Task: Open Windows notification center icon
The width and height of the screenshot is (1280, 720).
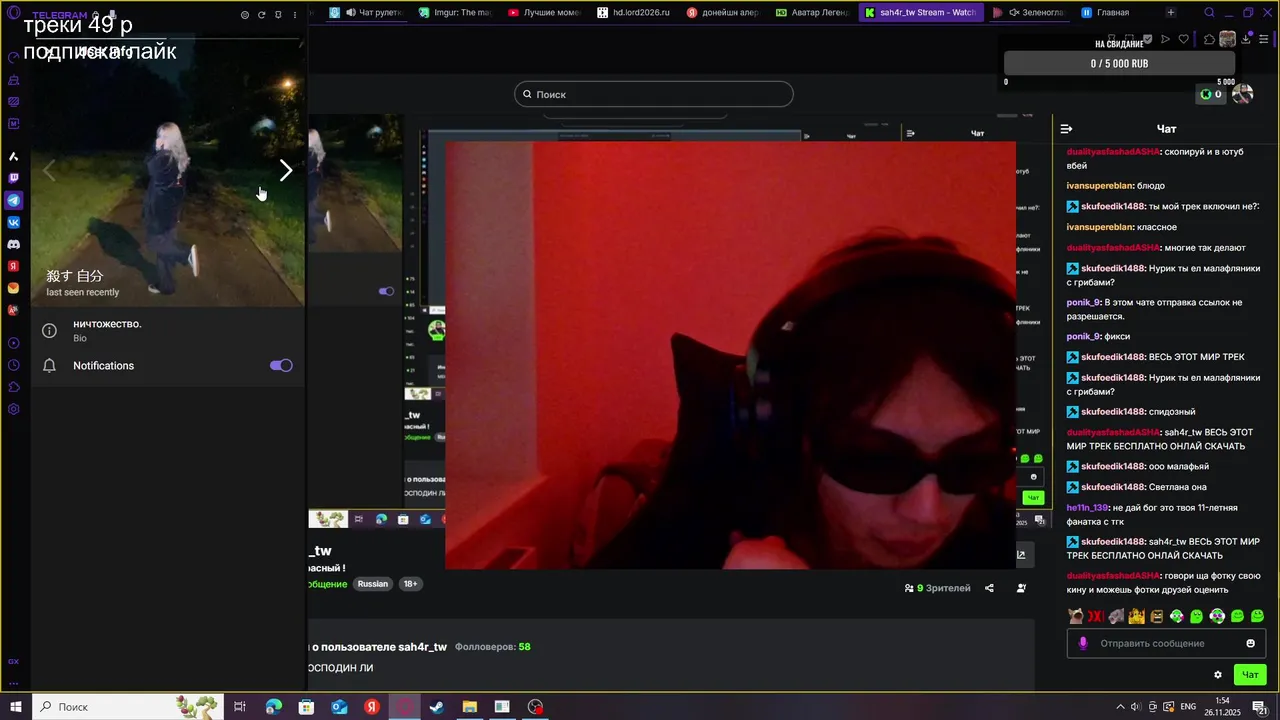Action: tap(1261, 707)
